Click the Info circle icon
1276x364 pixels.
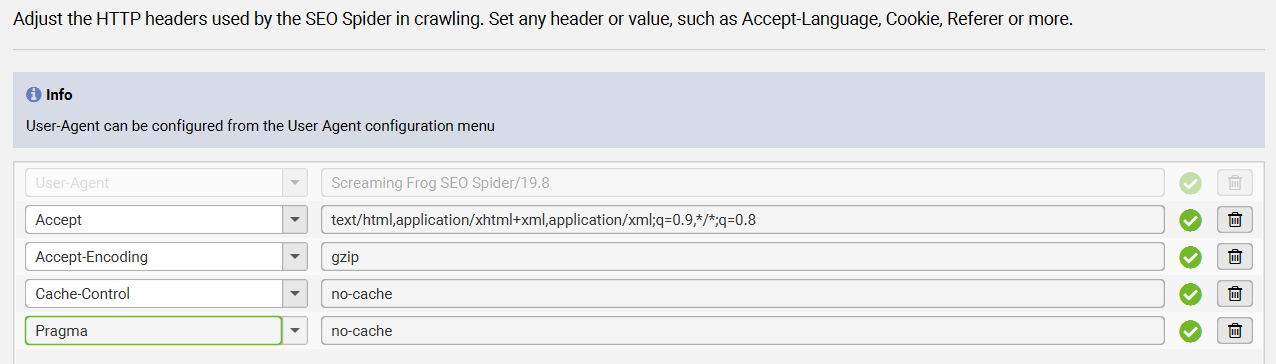coord(33,95)
